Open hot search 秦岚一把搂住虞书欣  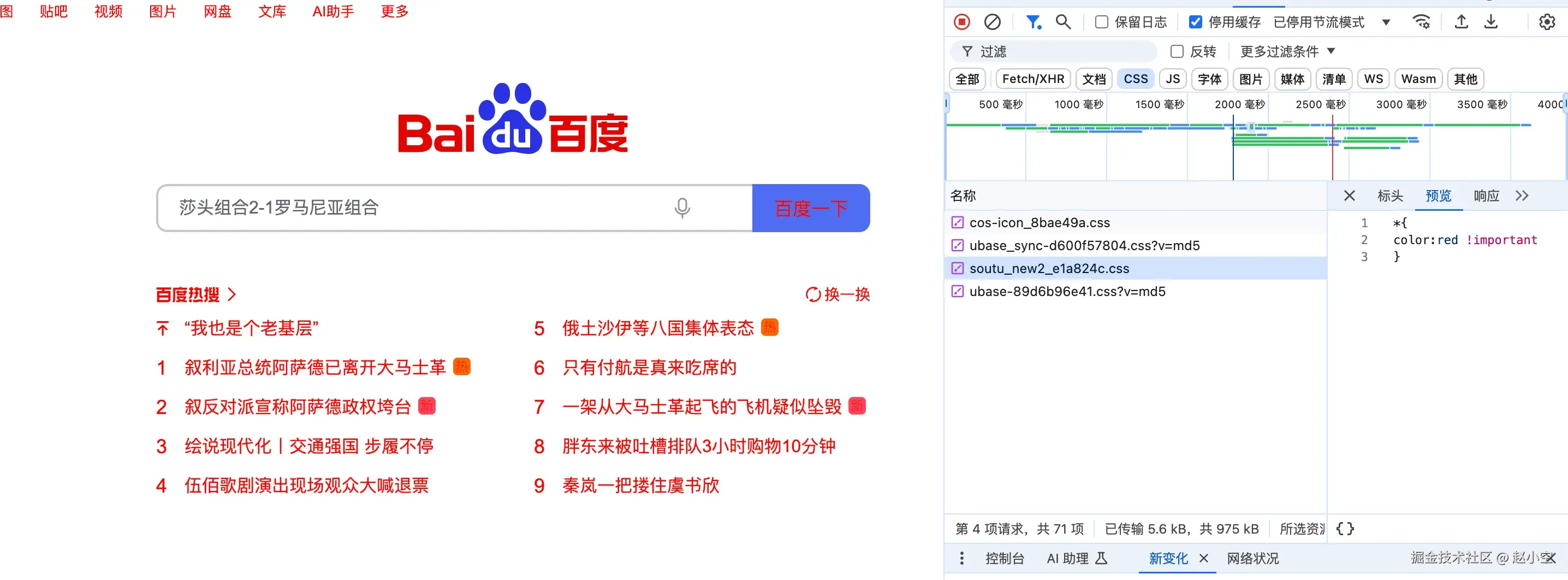pyautogui.click(x=641, y=485)
